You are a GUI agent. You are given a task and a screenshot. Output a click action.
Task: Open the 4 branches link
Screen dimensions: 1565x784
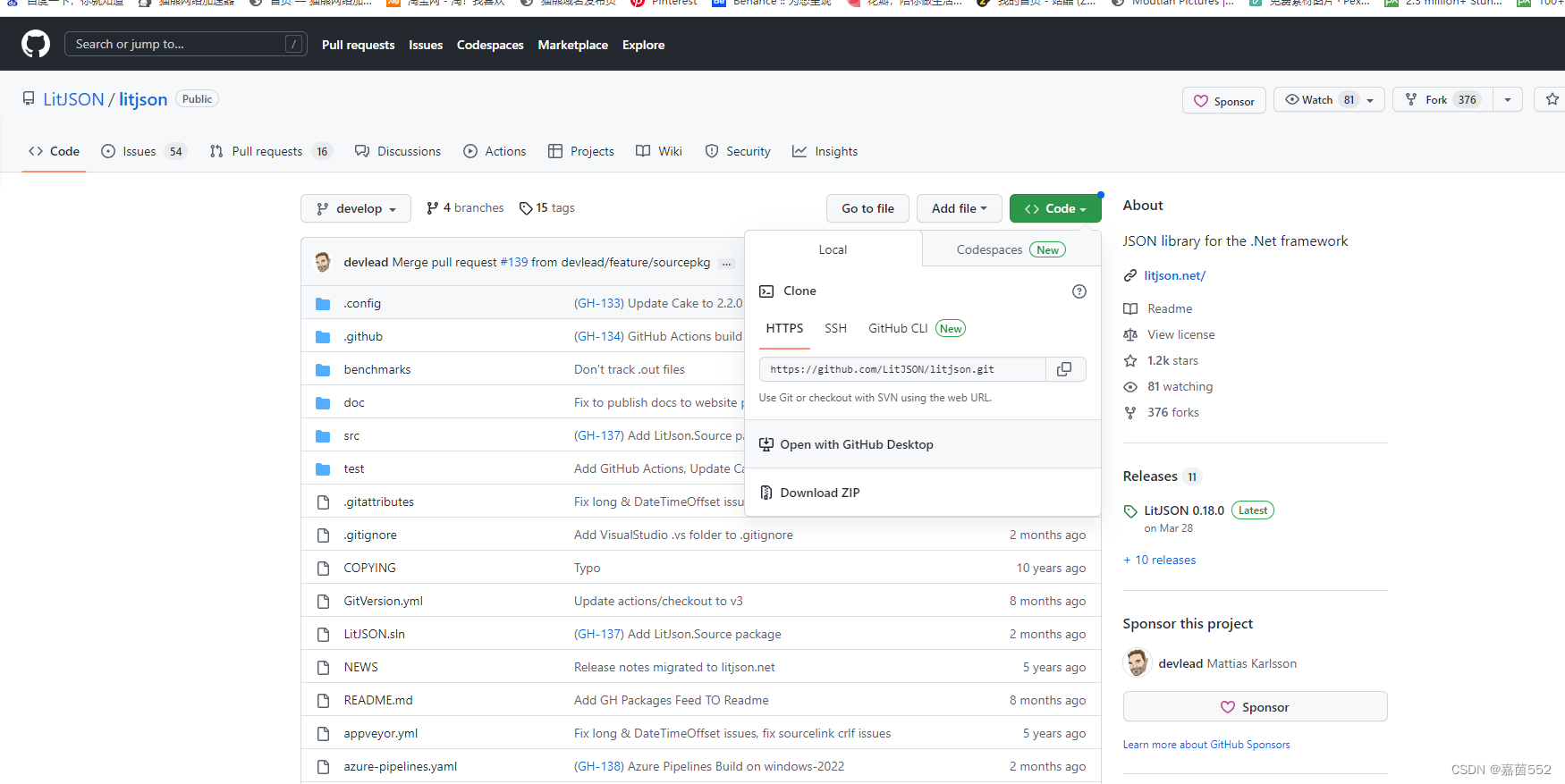(x=465, y=207)
